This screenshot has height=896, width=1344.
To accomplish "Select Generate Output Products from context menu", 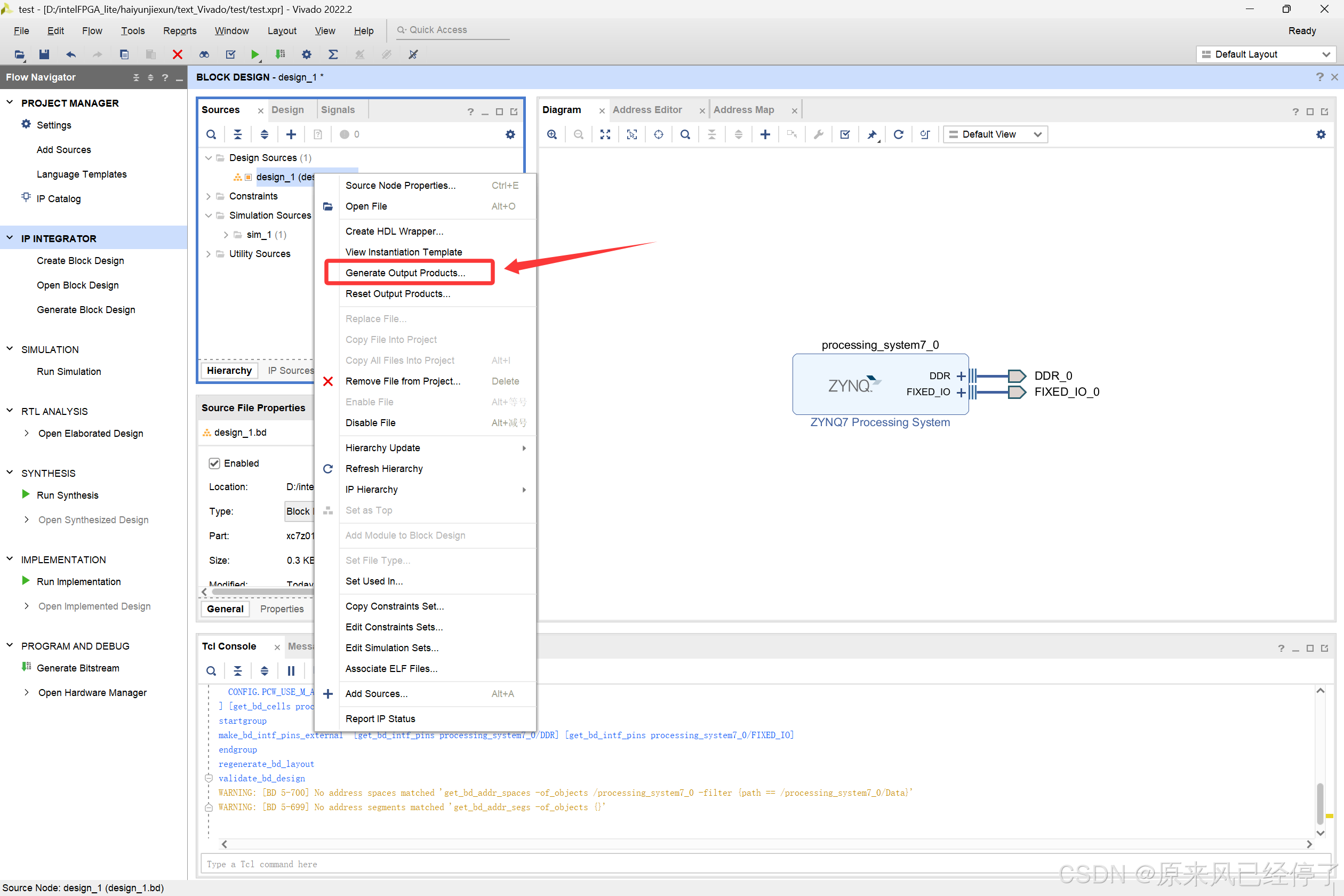I will [x=405, y=273].
